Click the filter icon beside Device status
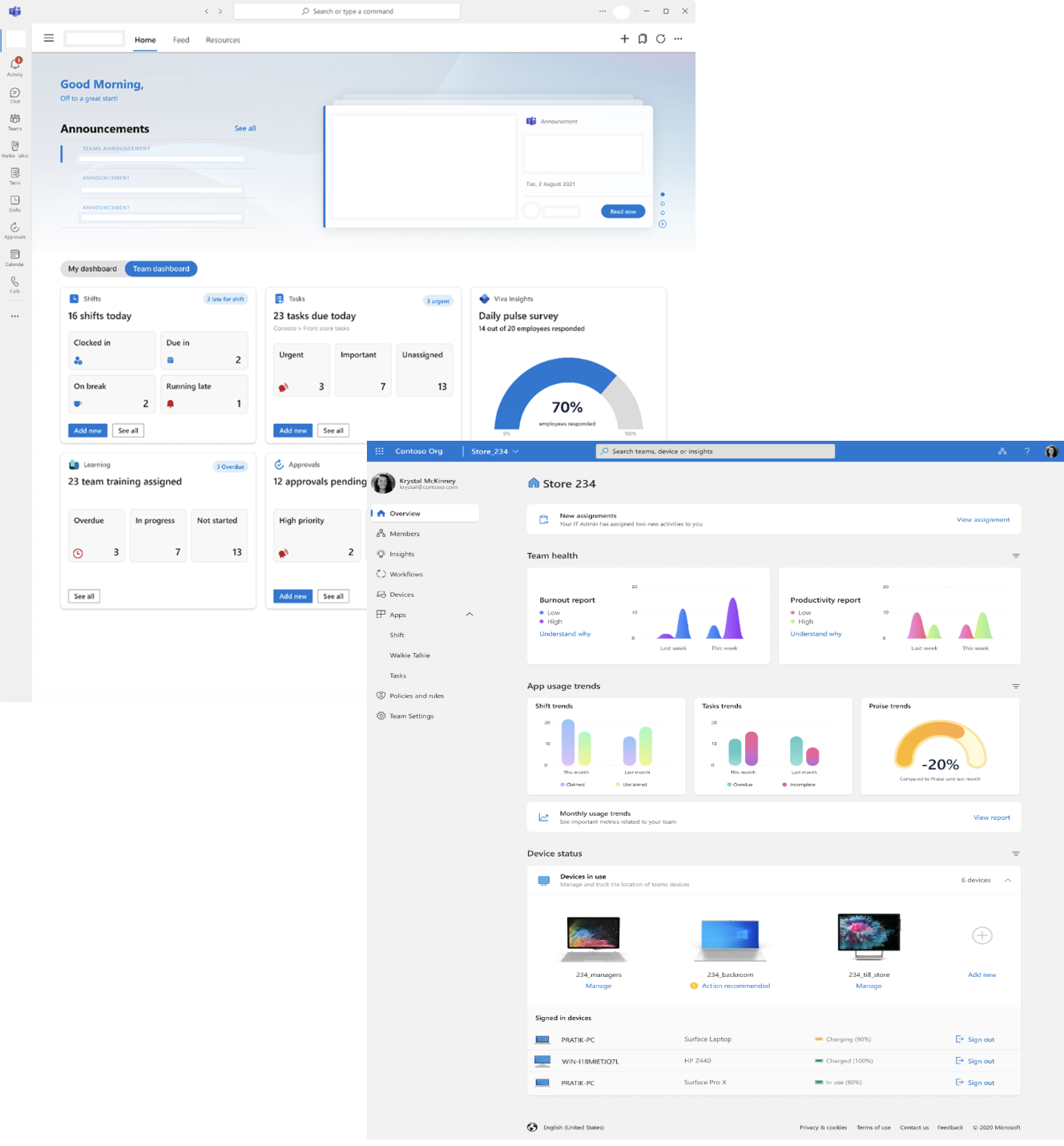 tap(1016, 853)
